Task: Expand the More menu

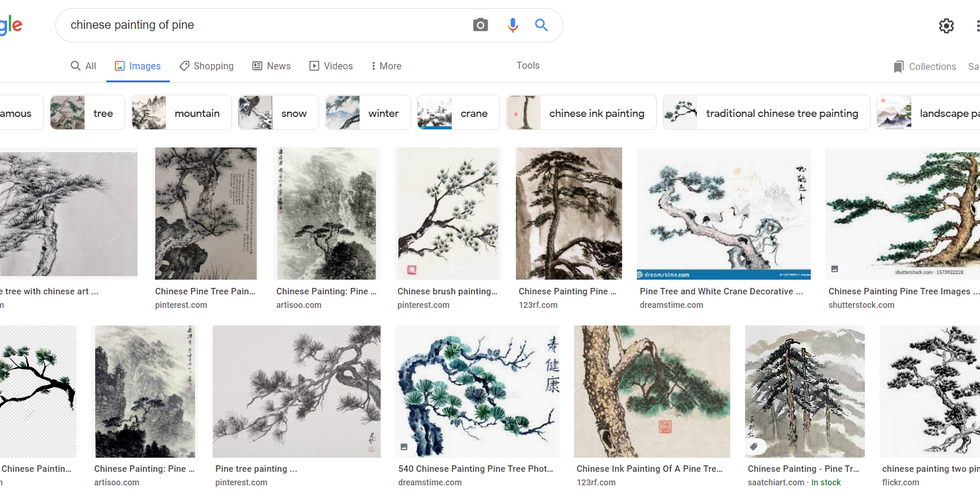Action: point(386,66)
